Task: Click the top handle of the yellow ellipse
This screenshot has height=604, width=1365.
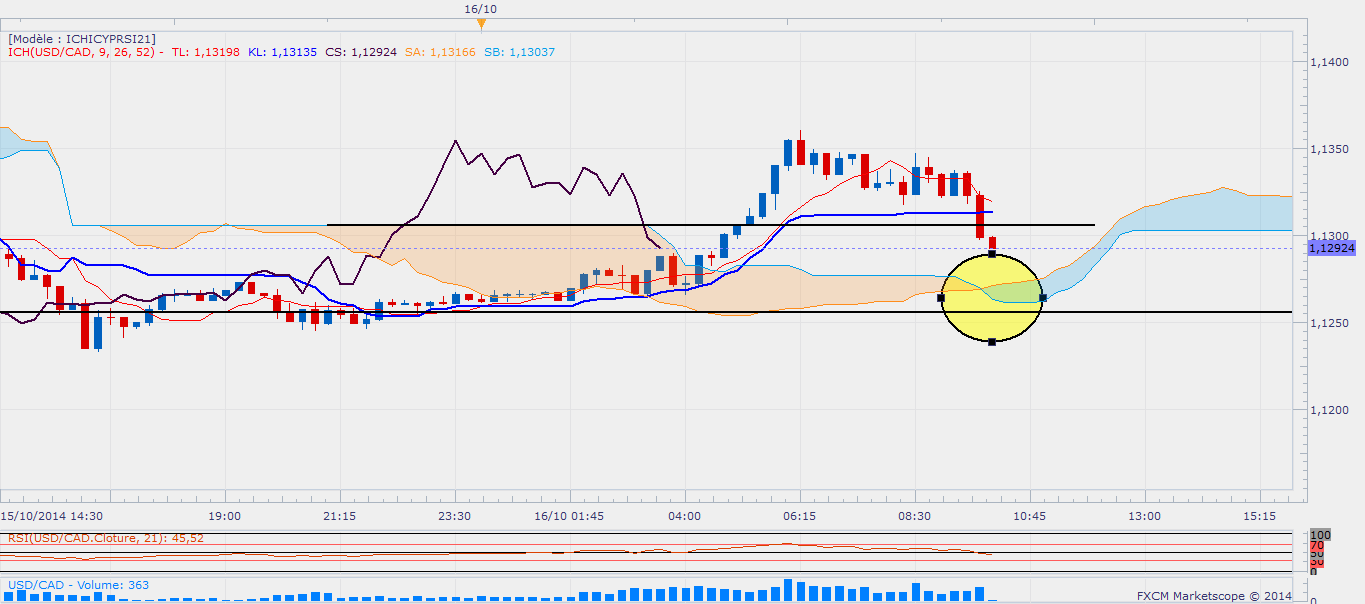Action: 992,254
